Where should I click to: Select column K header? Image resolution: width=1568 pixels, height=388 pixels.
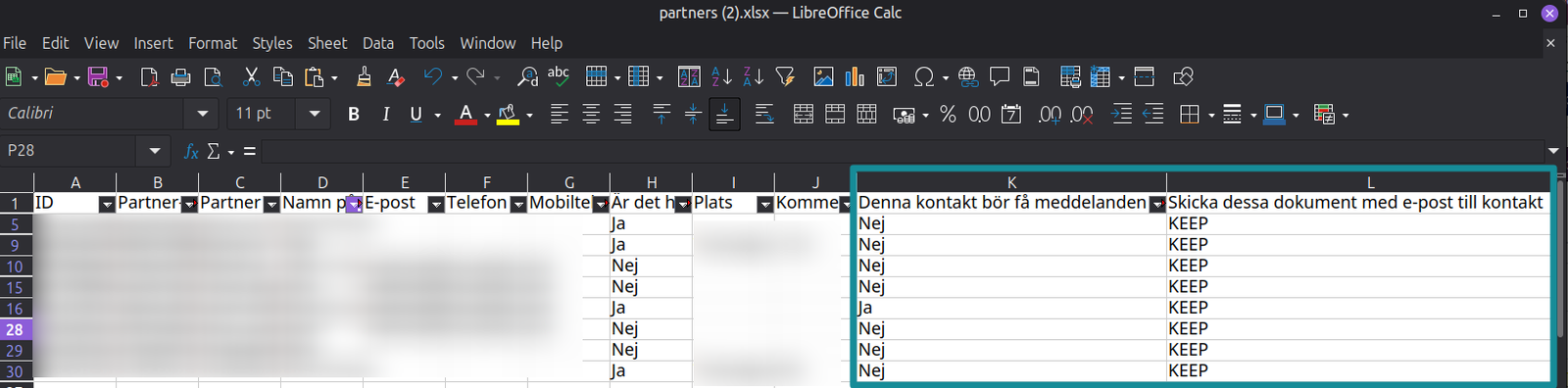(1011, 182)
